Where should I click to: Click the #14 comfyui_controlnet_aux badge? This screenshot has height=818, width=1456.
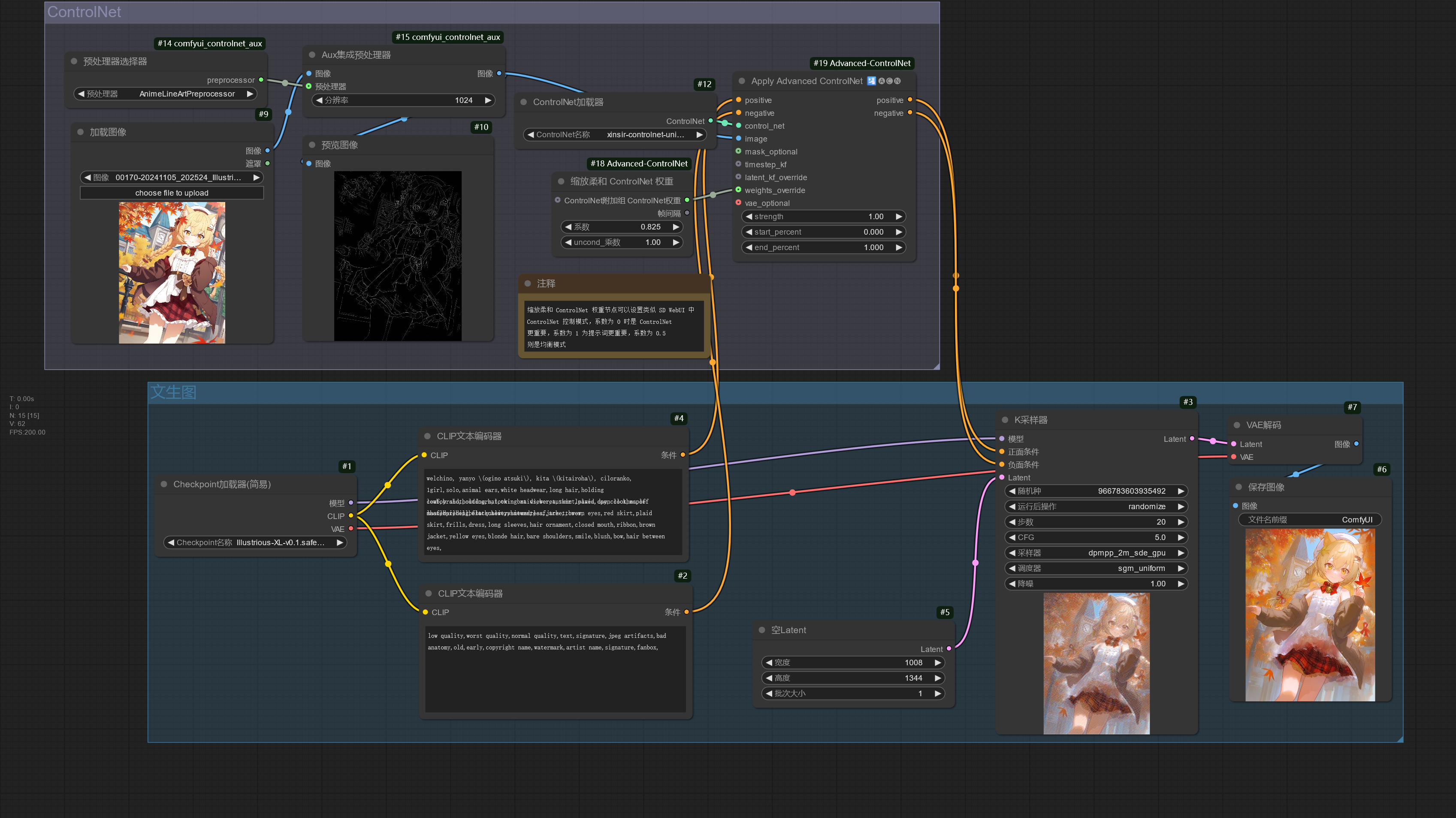(210, 43)
